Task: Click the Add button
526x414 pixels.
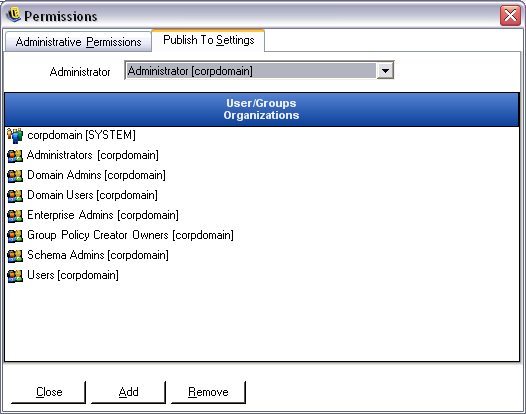Action: coord(128,392)
